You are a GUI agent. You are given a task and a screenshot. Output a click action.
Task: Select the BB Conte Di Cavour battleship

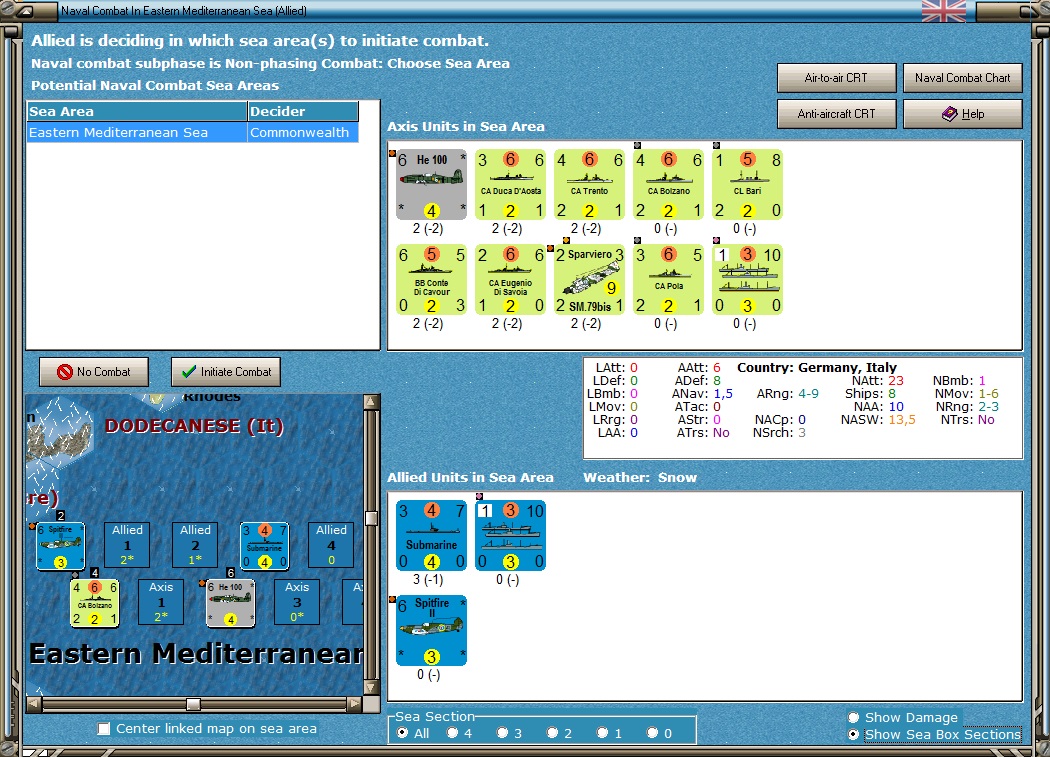431,280
